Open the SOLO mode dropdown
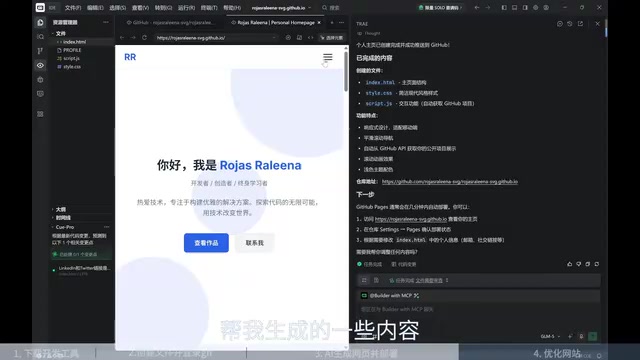The image size is (640, 360). (441, 8)
